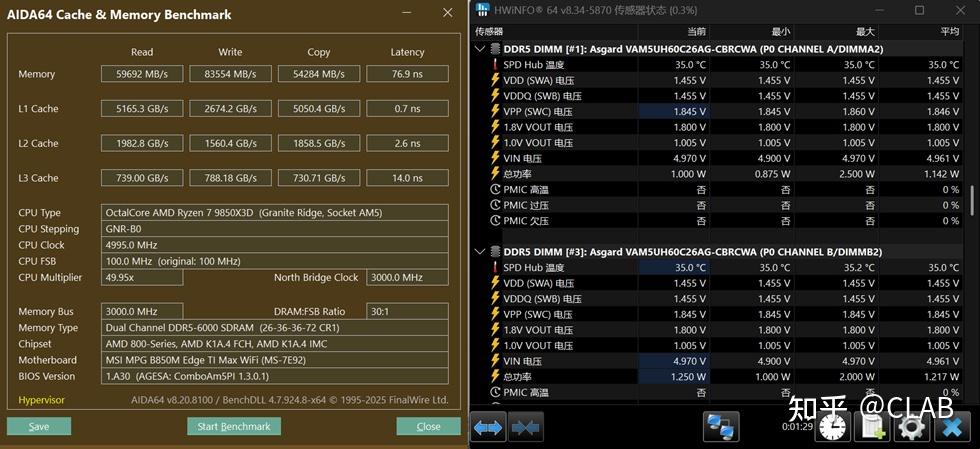Click the blue X close-sensors icon in HWiNFO
This screenshot has height=449, width=980.
point(952,428)
